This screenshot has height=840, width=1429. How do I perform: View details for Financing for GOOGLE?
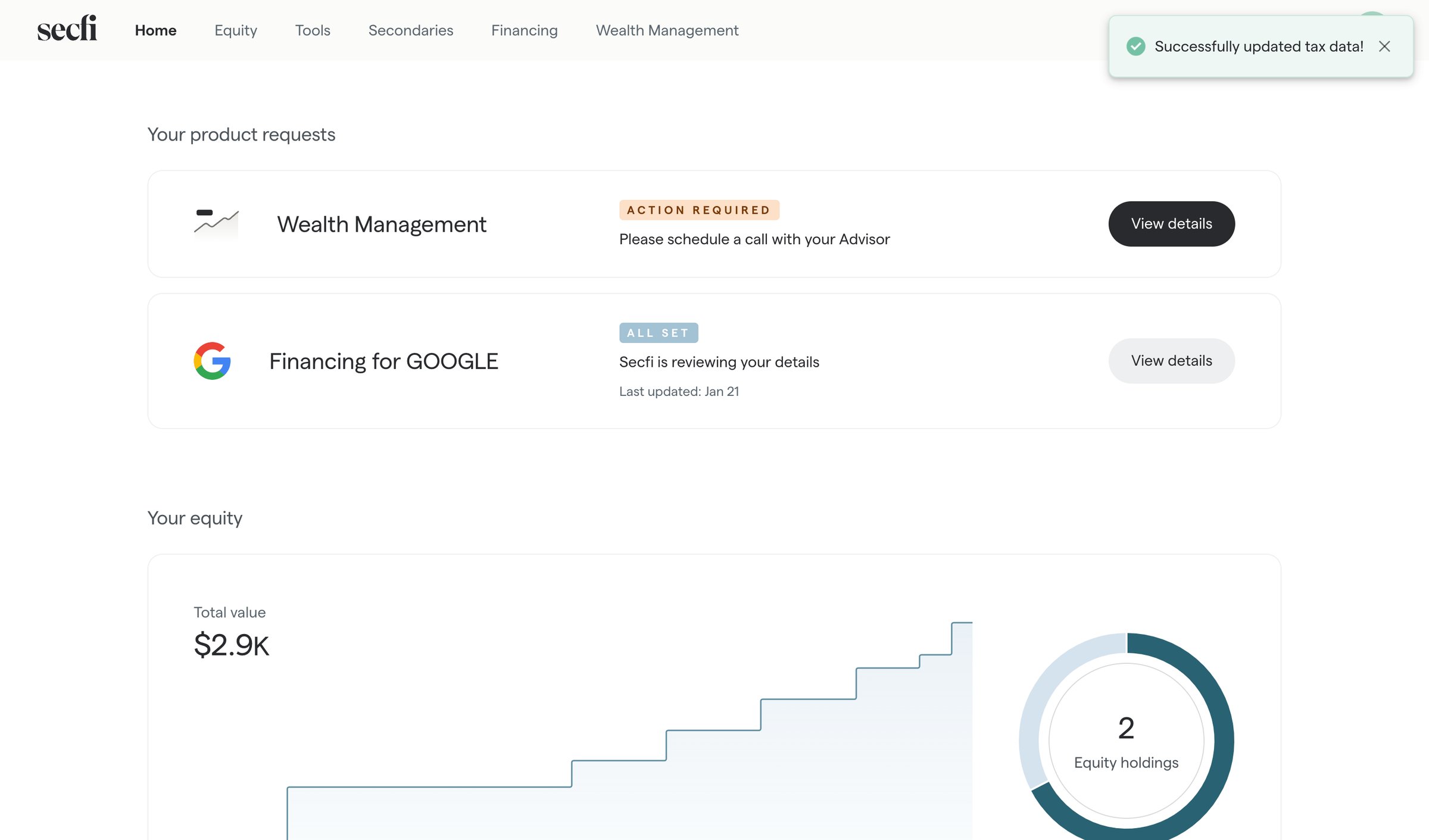pyautogui.click(x=1171, y=361)
